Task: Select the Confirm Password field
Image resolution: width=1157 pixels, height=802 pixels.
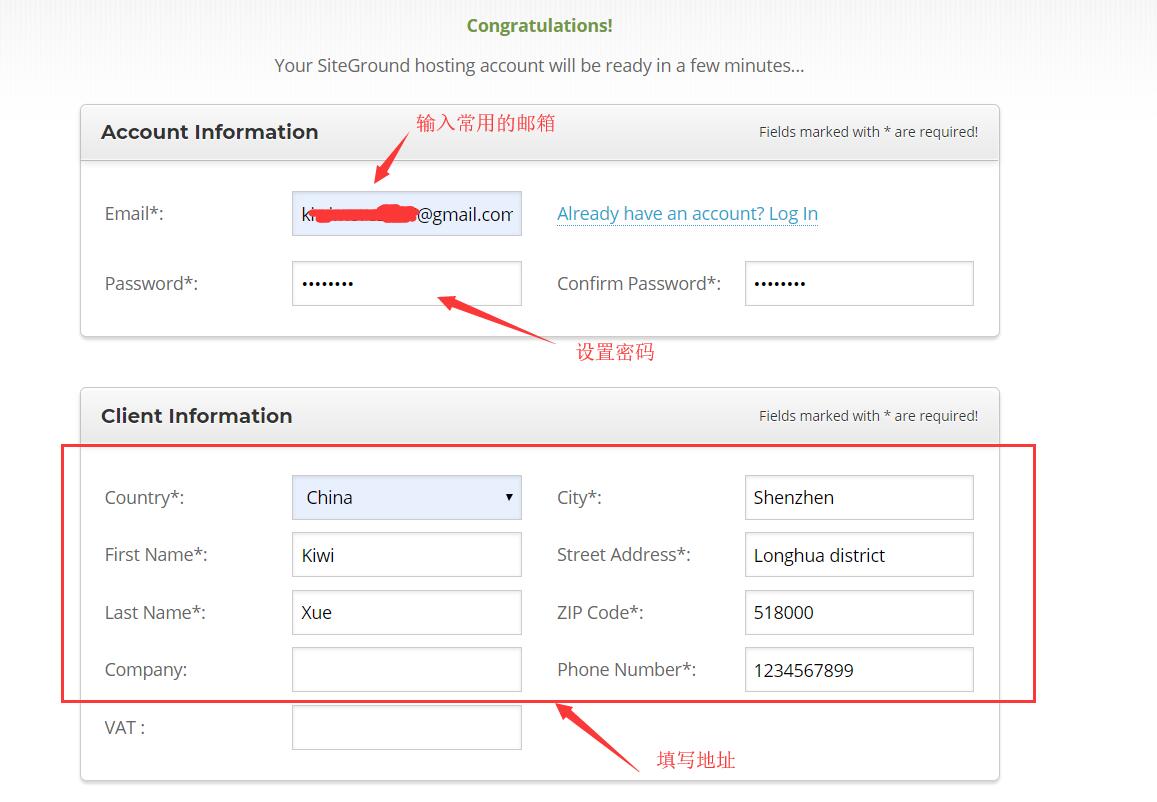Action: 858,283
